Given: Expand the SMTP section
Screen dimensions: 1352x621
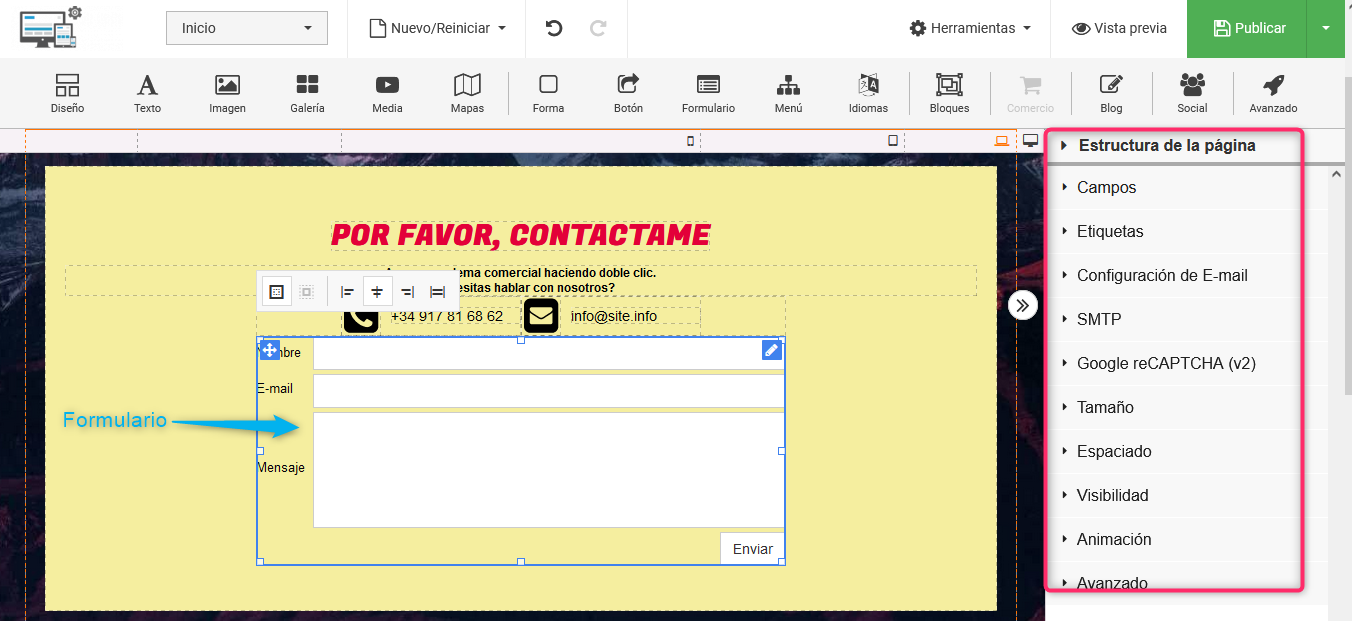Looking at the screenshot, I should pyautogui.click(x=1098, y=319).
